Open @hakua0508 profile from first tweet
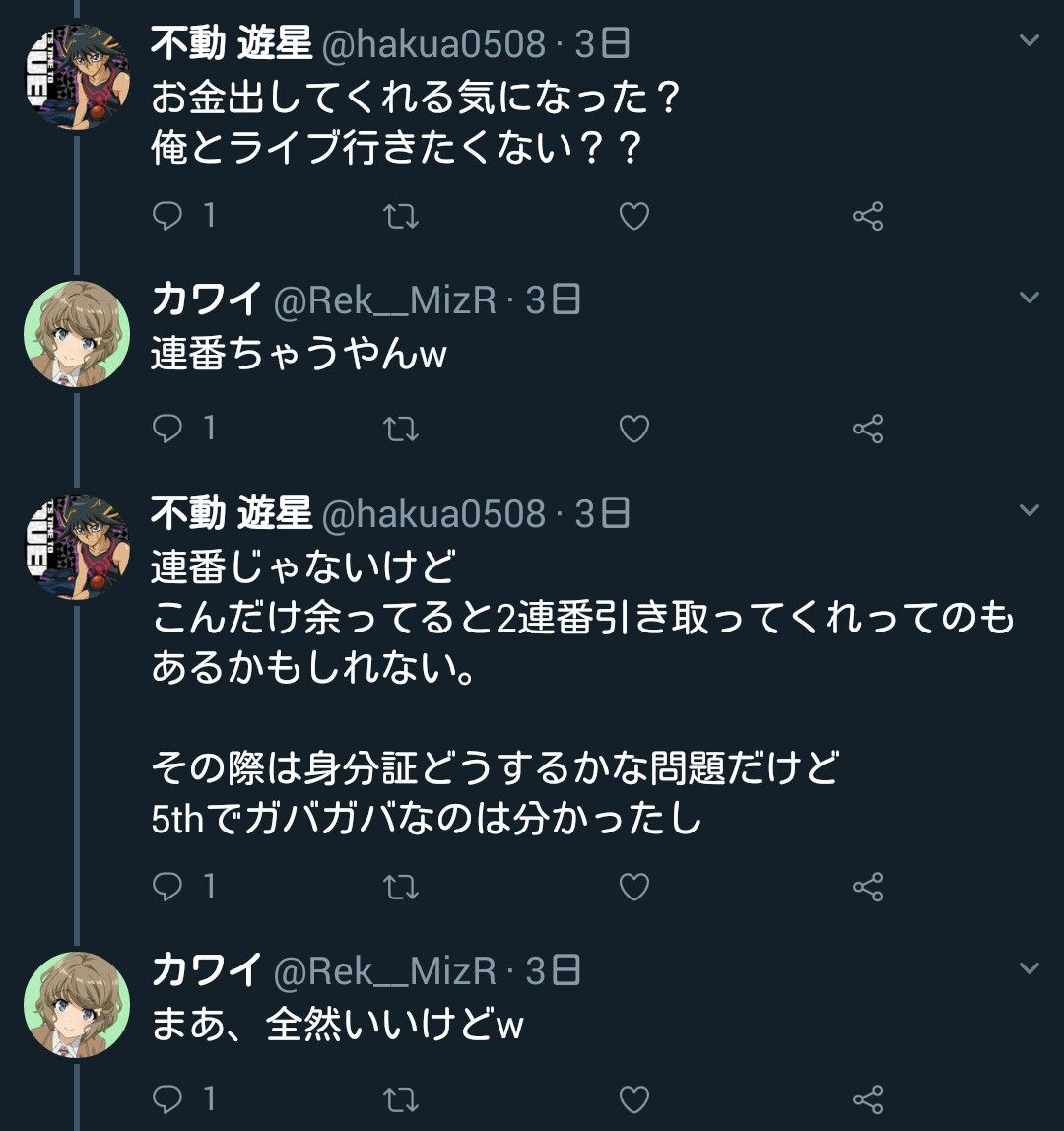Screen dimensions: 1064x1131 pyautogui.click(x=433, y=44)
